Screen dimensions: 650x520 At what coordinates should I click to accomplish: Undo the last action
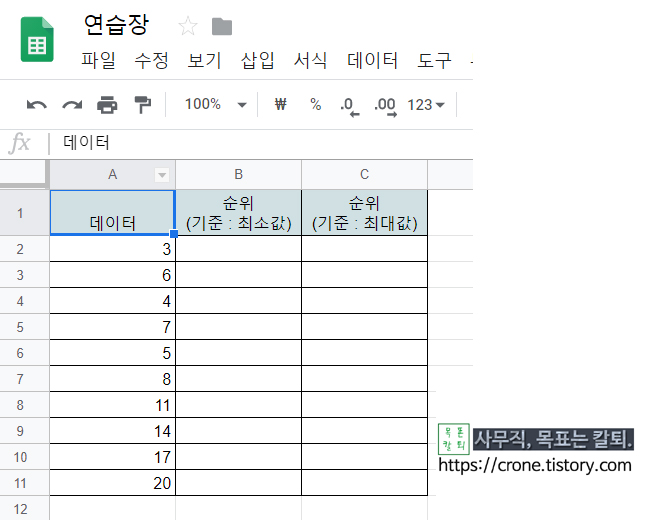[36, 104]
